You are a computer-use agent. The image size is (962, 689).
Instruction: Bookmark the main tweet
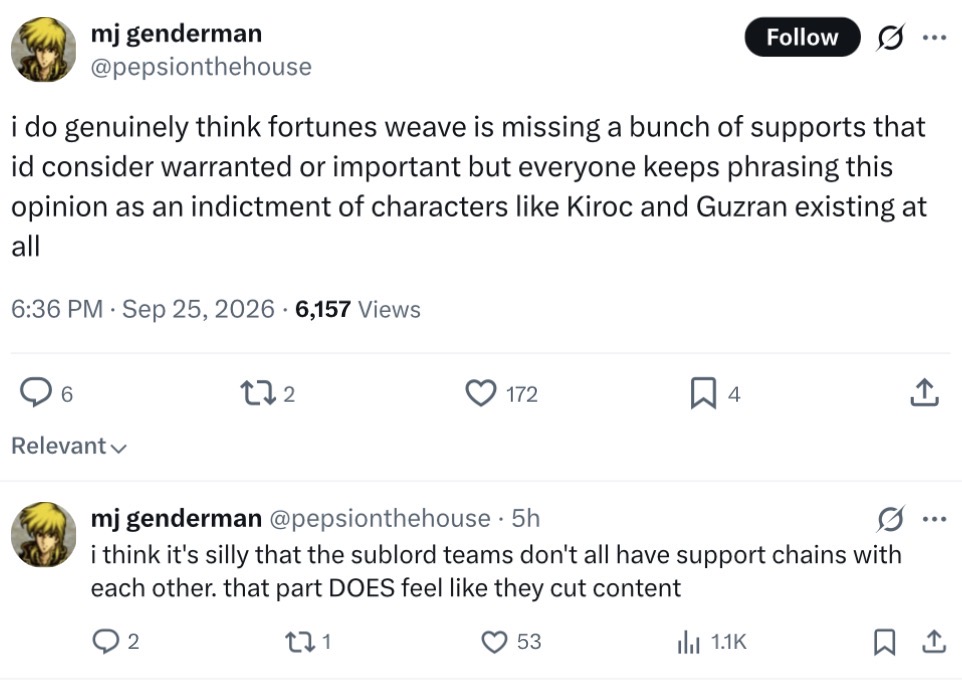pos(715,393)
